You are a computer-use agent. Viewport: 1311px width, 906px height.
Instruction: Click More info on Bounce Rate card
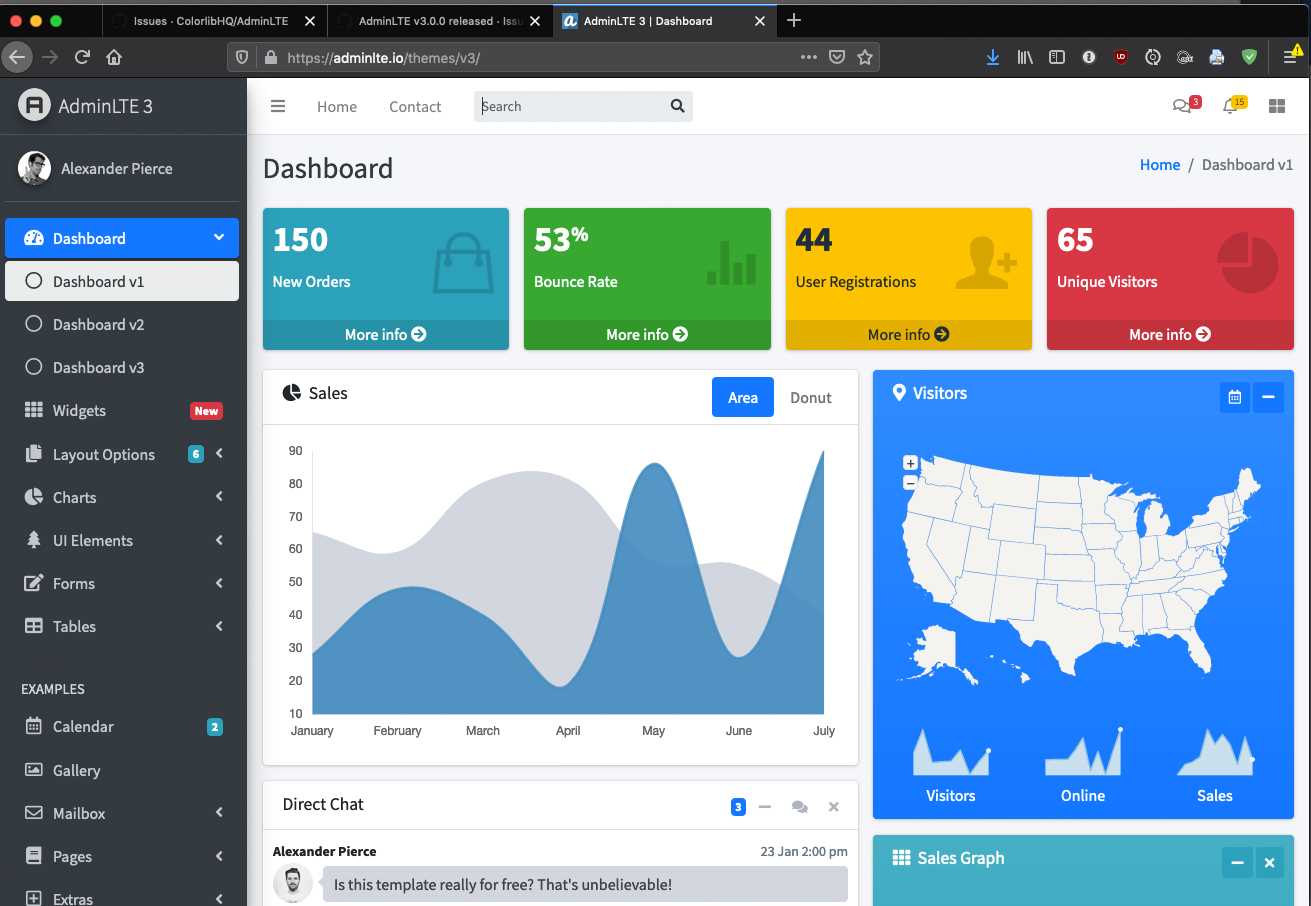(647, 334)
